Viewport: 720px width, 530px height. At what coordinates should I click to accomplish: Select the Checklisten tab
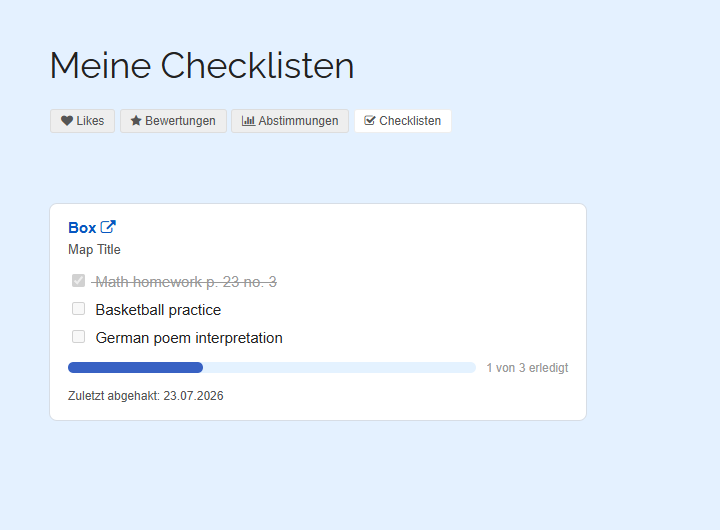click(403, 121)
